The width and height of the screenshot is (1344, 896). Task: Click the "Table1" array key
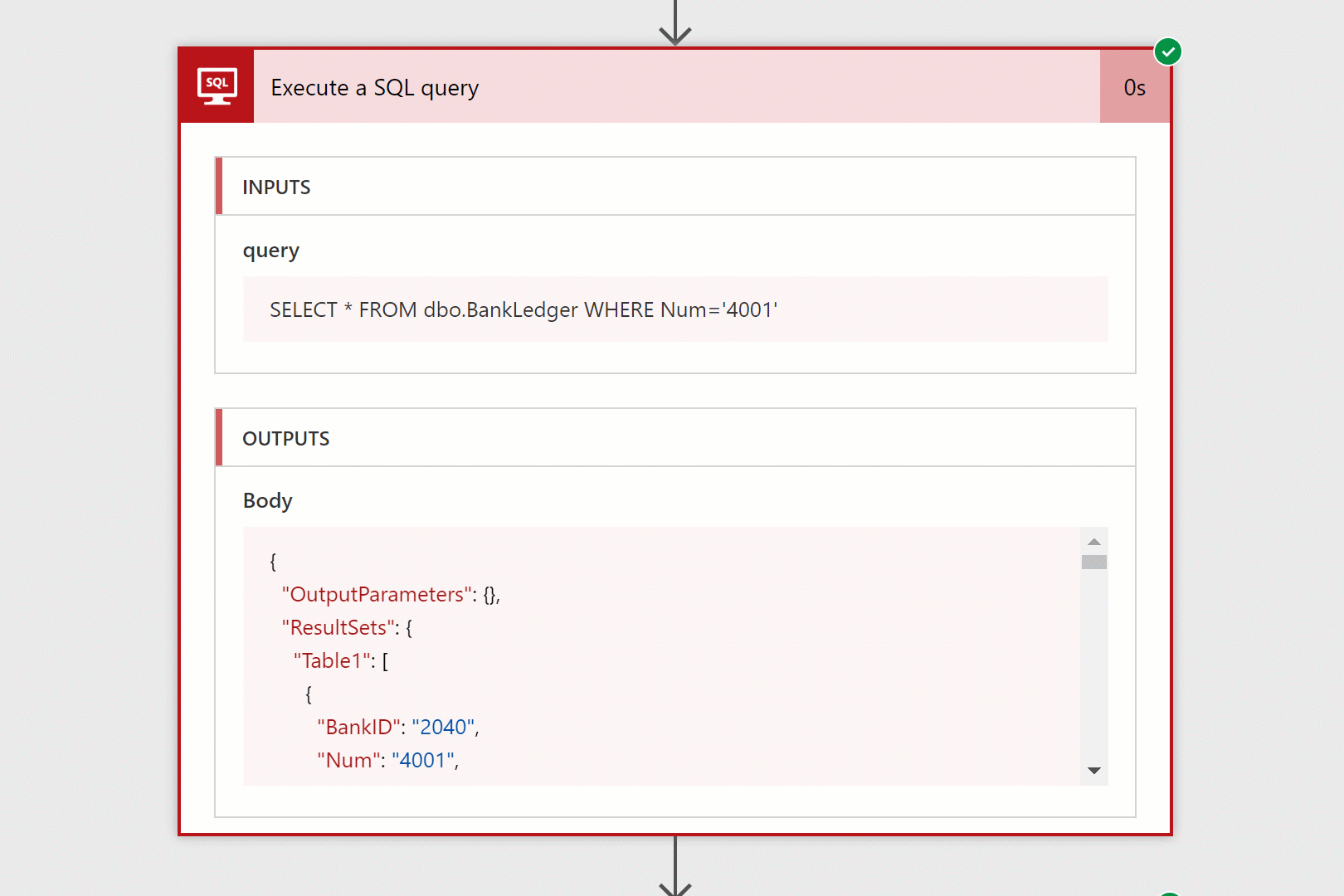pyautogui.click(x=332, y=661)
